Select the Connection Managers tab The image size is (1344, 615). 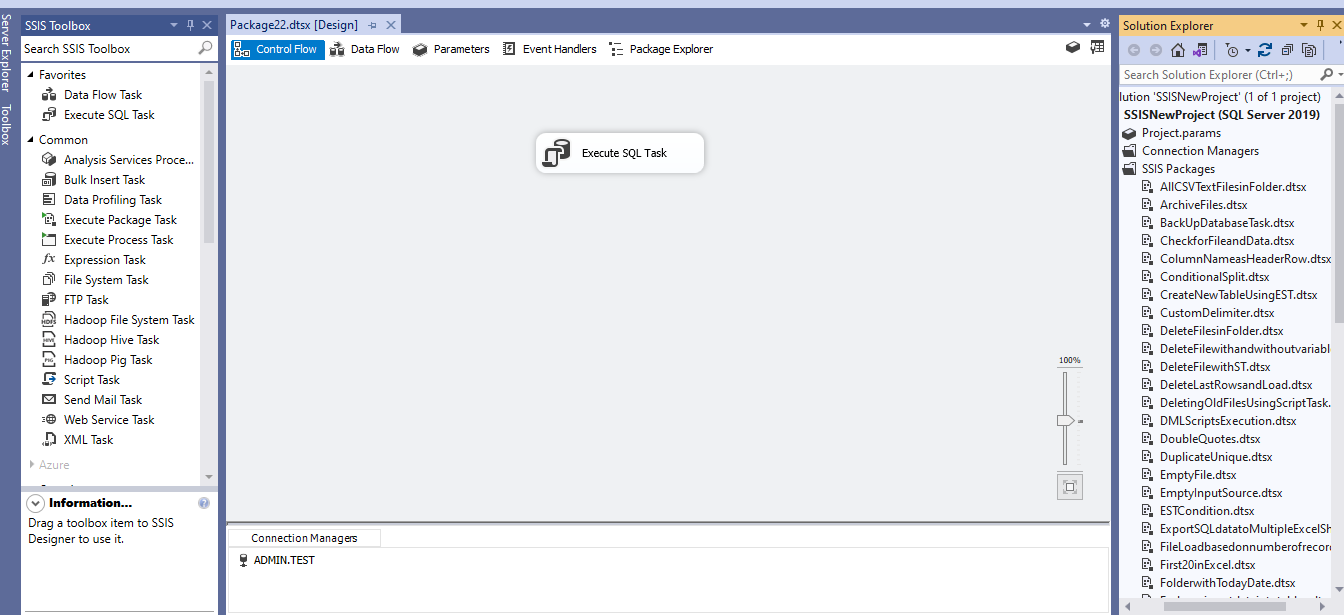click(304, 538)
